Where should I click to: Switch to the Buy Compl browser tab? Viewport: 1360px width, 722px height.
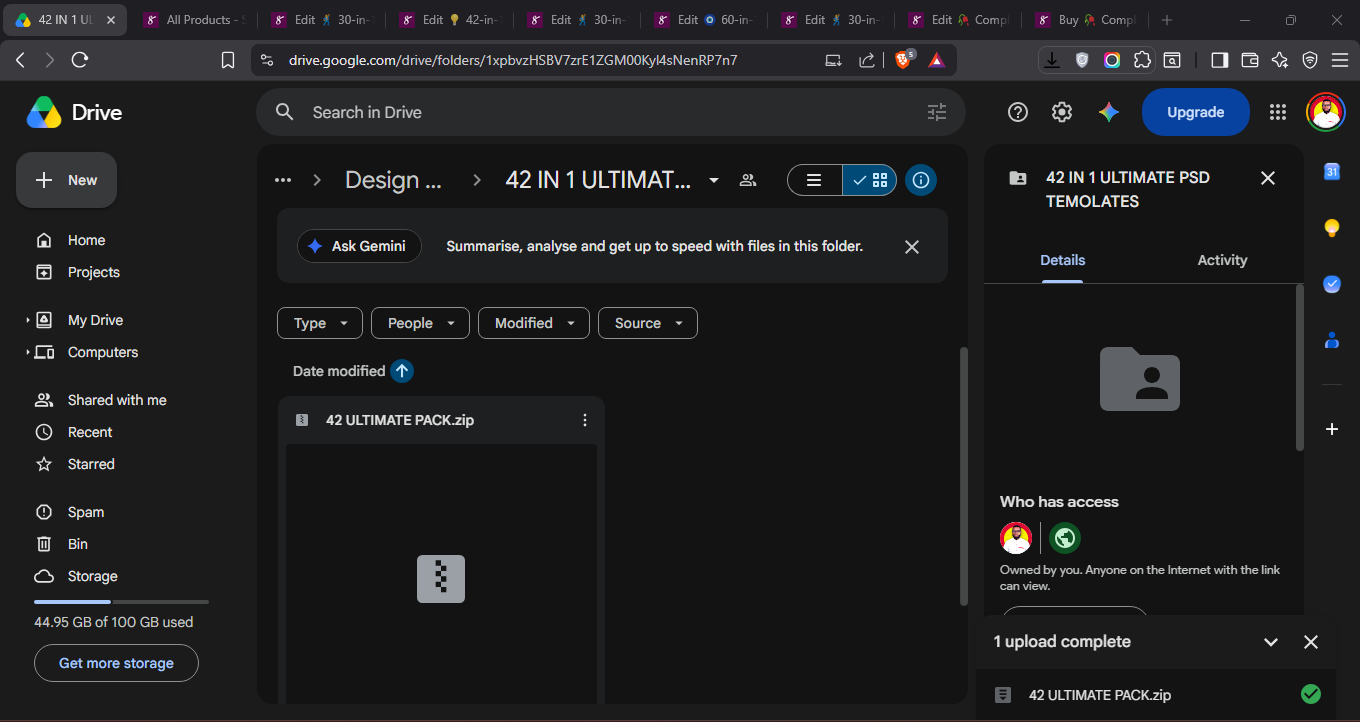tap(1088, 20)
